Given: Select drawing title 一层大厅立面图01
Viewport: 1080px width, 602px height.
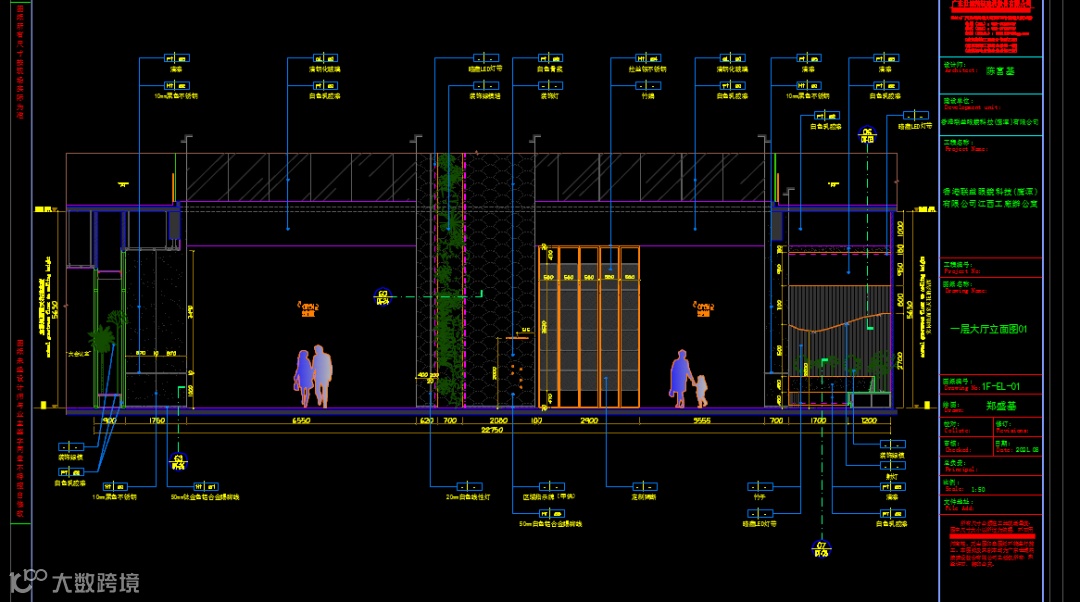Looking at the screenshot, I should pyautogui.click(x=988, y=329).
